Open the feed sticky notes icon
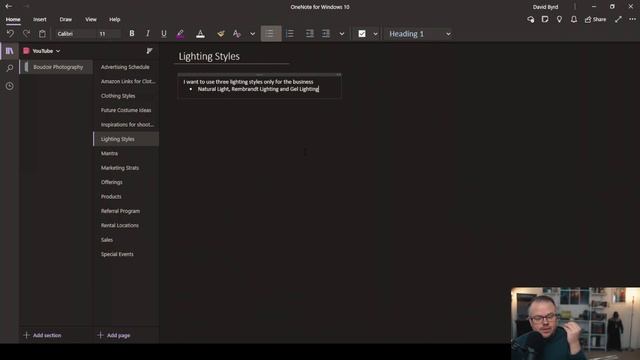 (544, 19)
